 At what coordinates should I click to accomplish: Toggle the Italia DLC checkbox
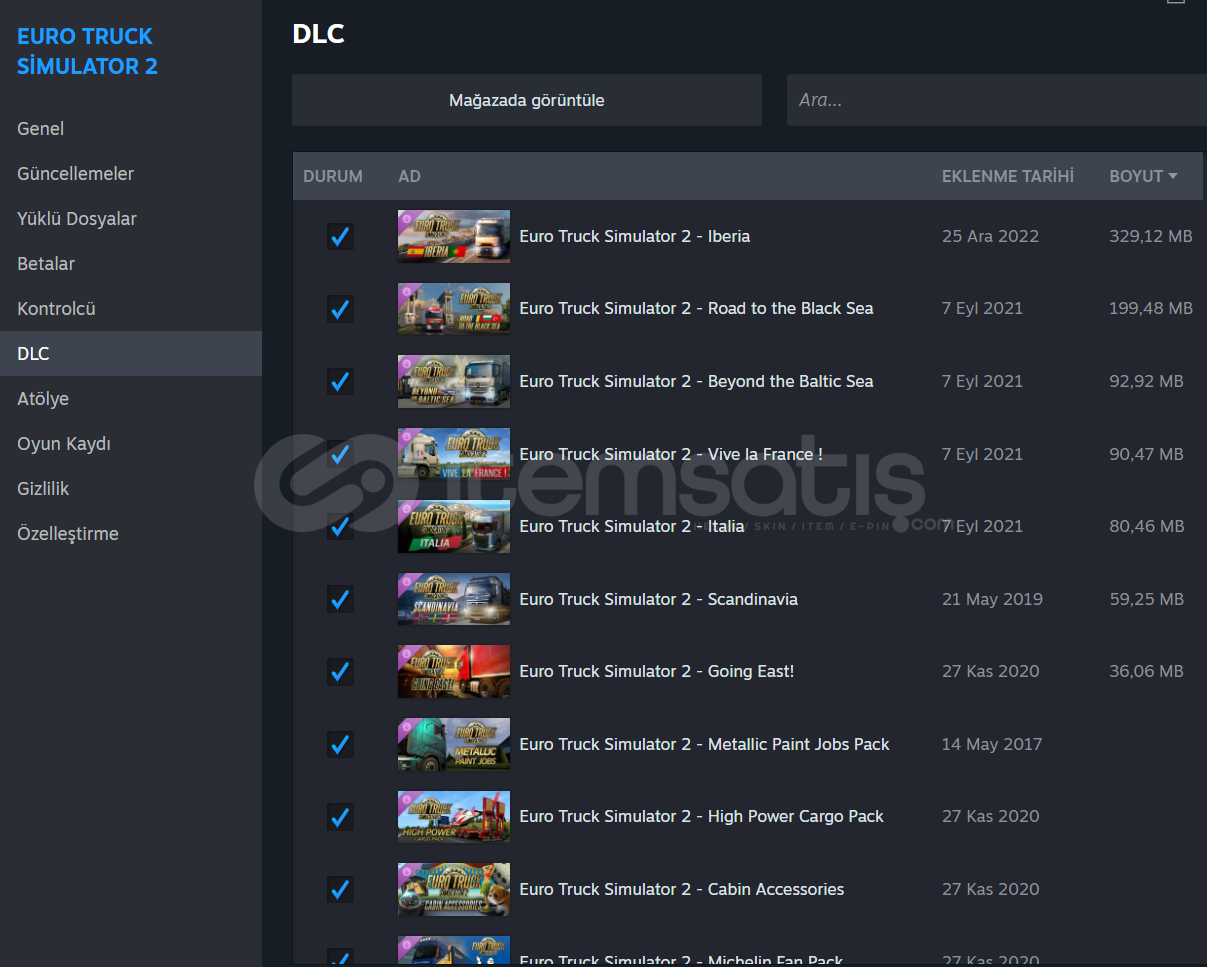(x=340, y=527)
